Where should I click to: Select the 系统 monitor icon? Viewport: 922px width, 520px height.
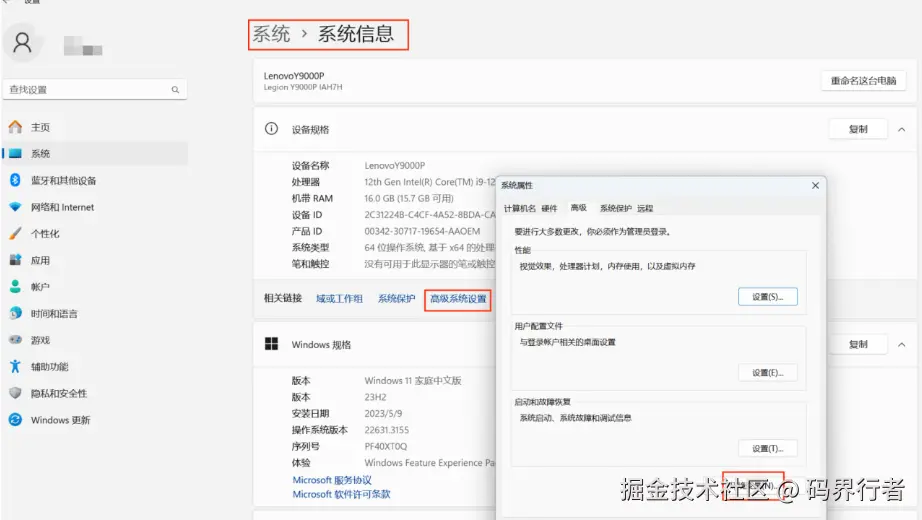point(15,154)
